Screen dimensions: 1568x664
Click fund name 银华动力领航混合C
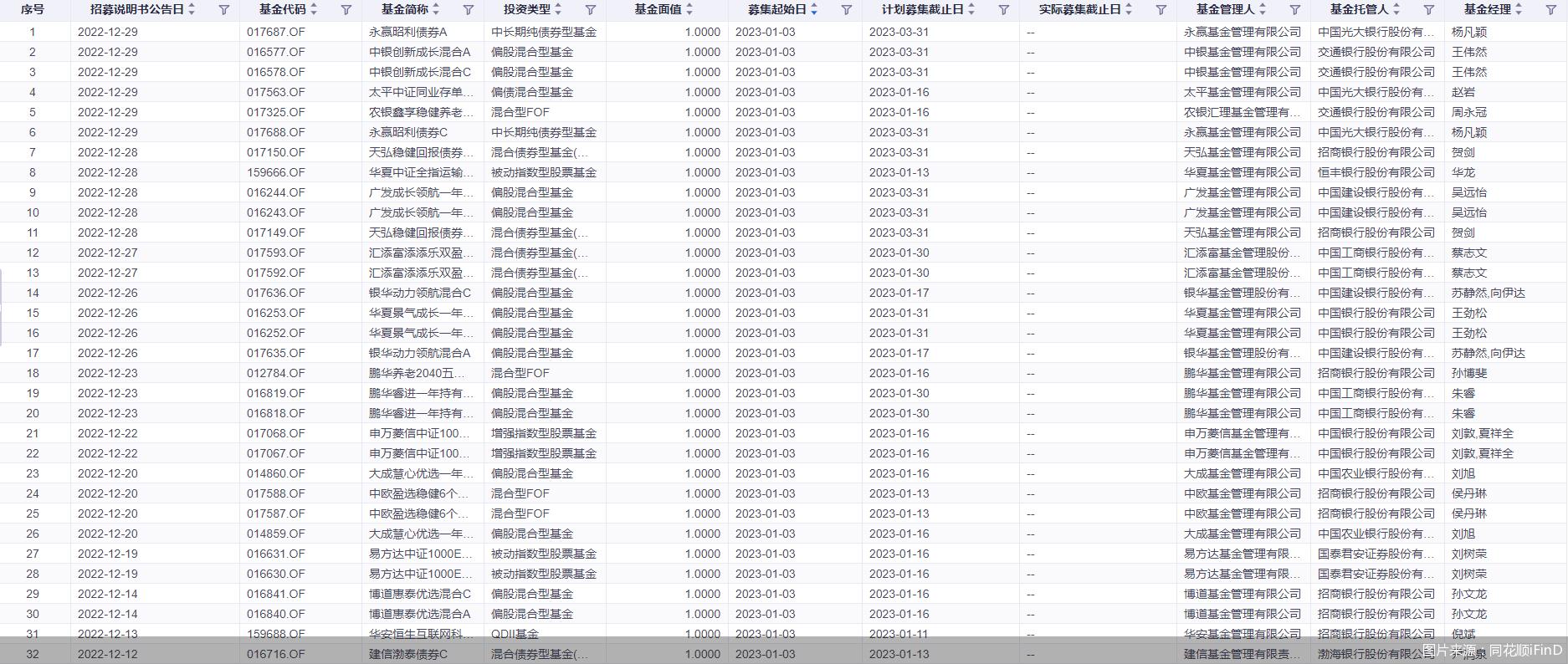[x=420, y=293]
